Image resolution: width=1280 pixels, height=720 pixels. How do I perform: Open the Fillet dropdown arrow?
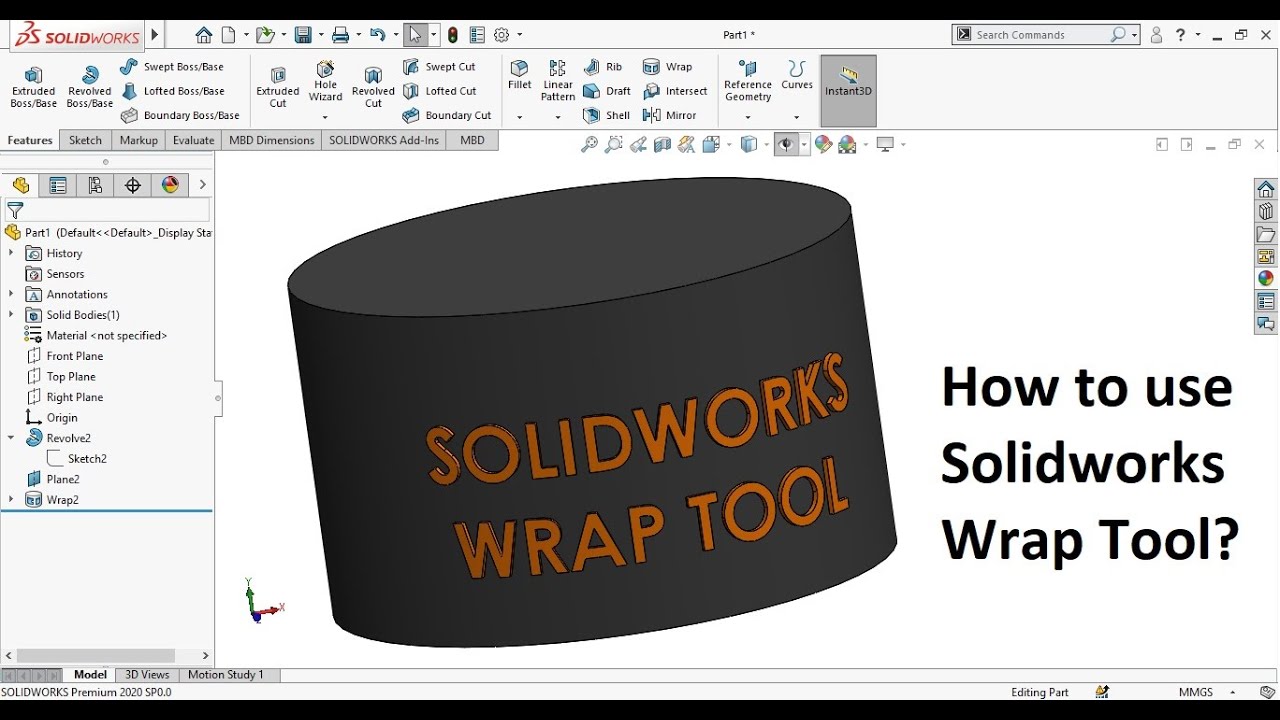(x=519, y=117)
